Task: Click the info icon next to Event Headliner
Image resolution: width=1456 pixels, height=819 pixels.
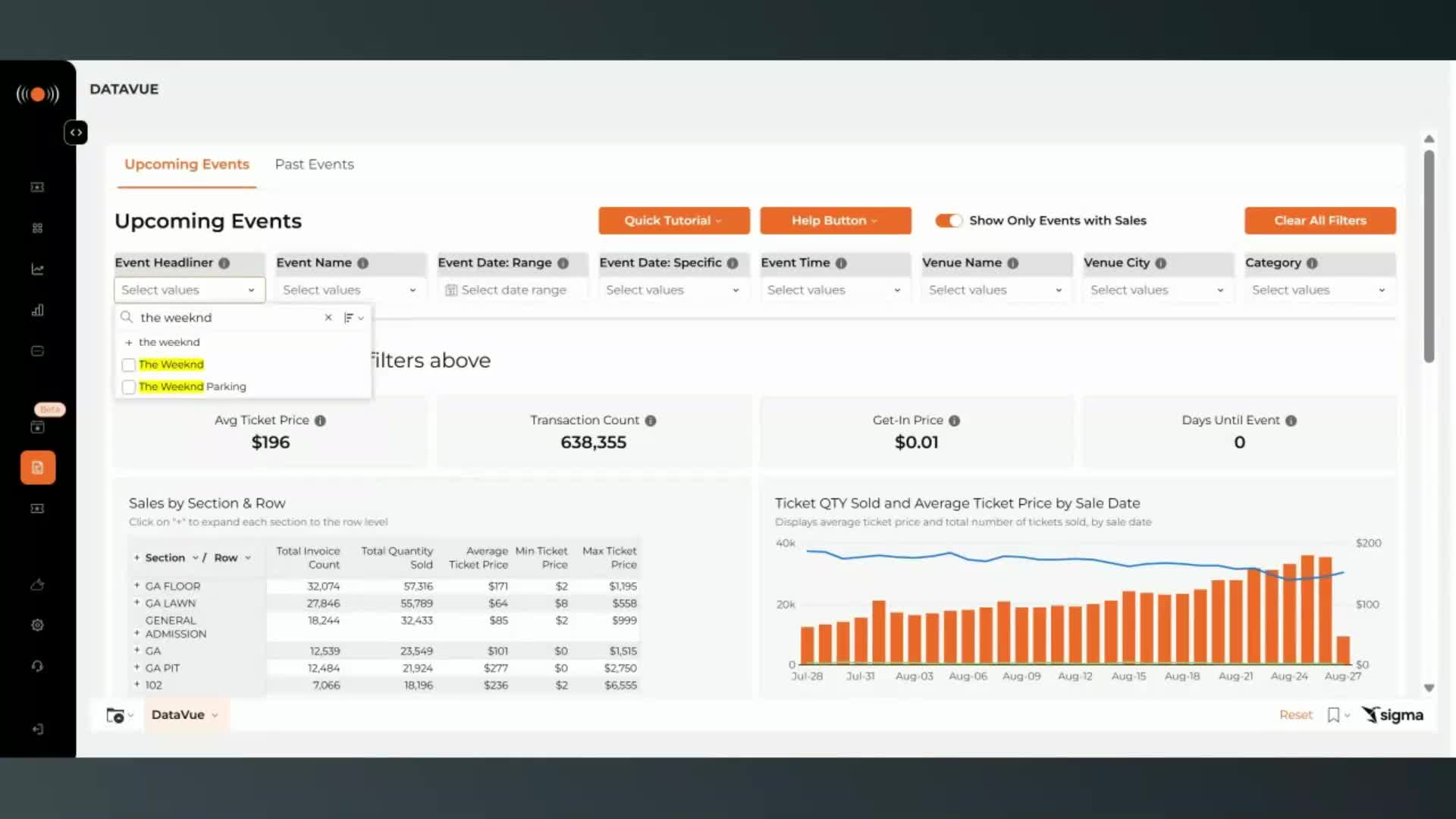Action: [x=224, y=263]
